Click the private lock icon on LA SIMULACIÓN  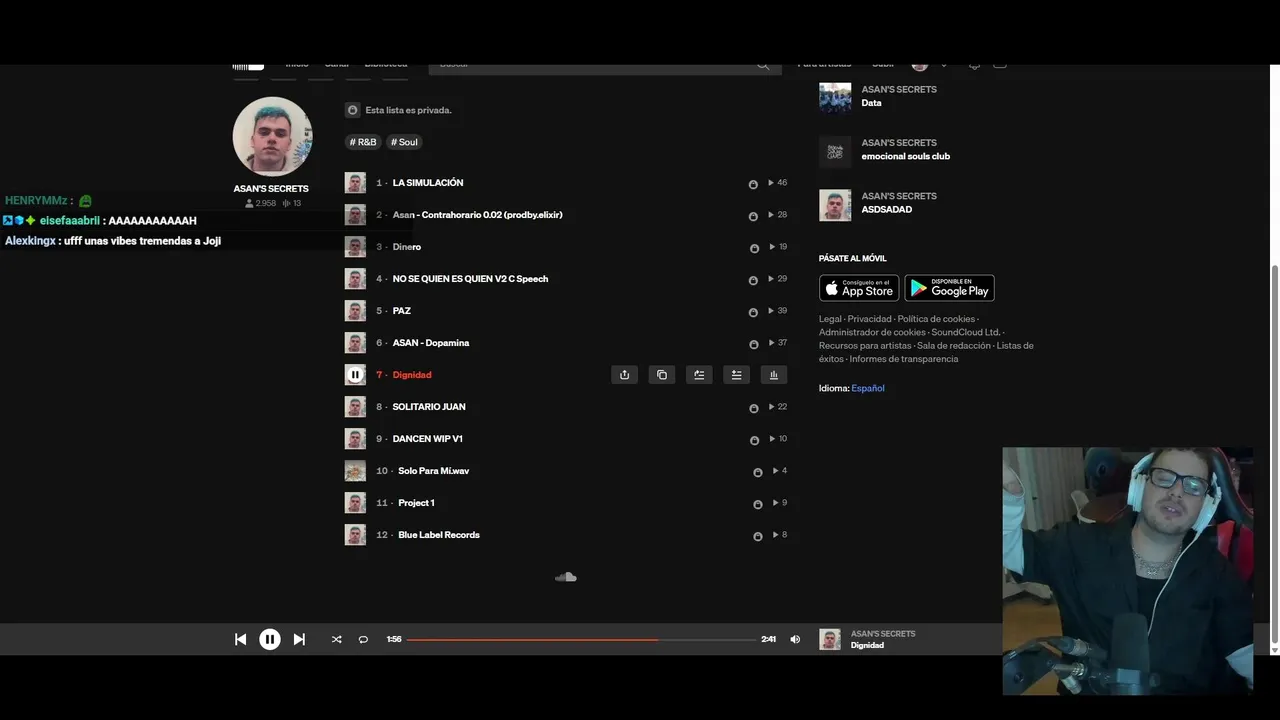pos(753,184)
